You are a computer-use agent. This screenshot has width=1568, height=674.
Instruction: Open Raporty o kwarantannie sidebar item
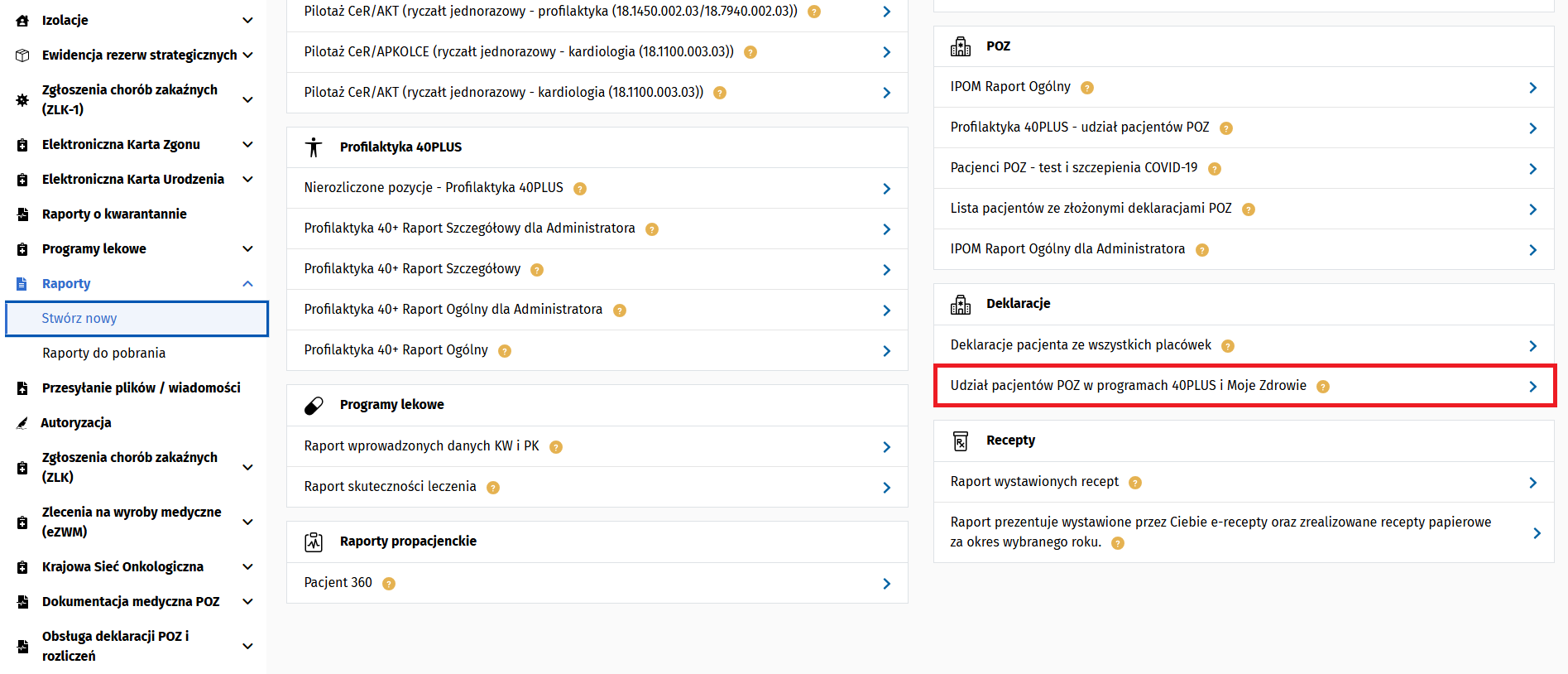pos(114,214)
